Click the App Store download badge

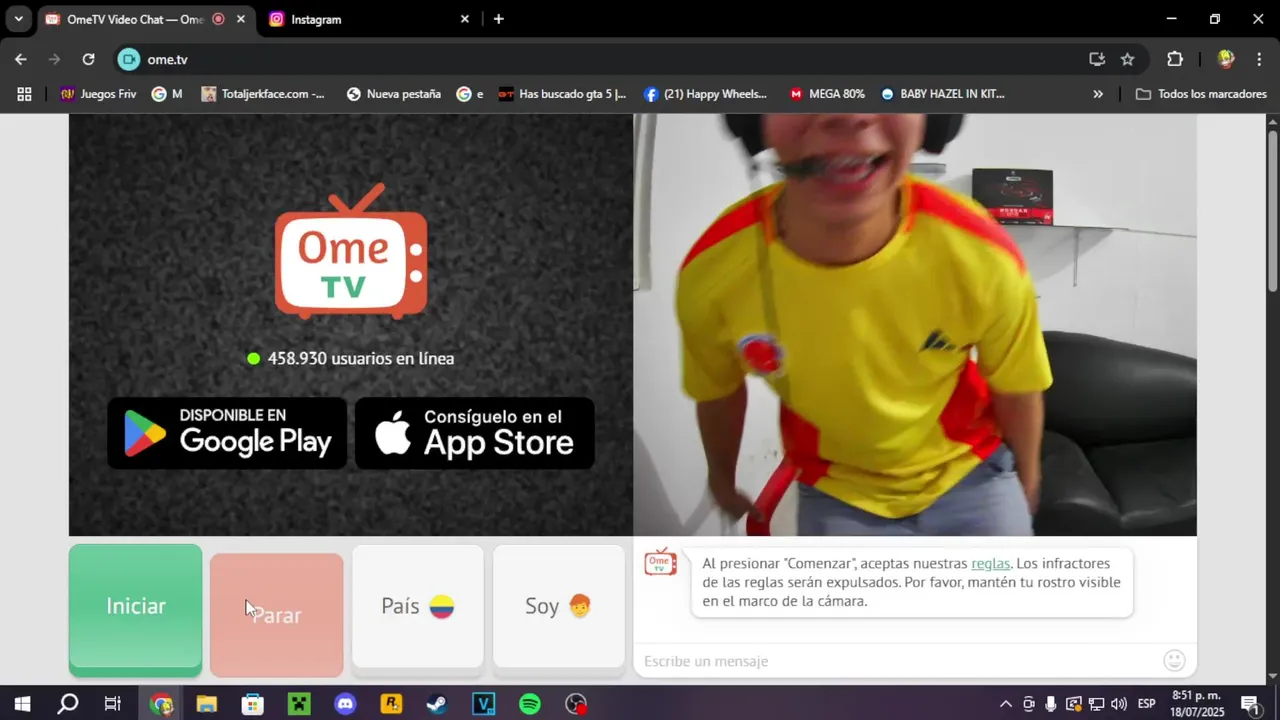point(475,433)
